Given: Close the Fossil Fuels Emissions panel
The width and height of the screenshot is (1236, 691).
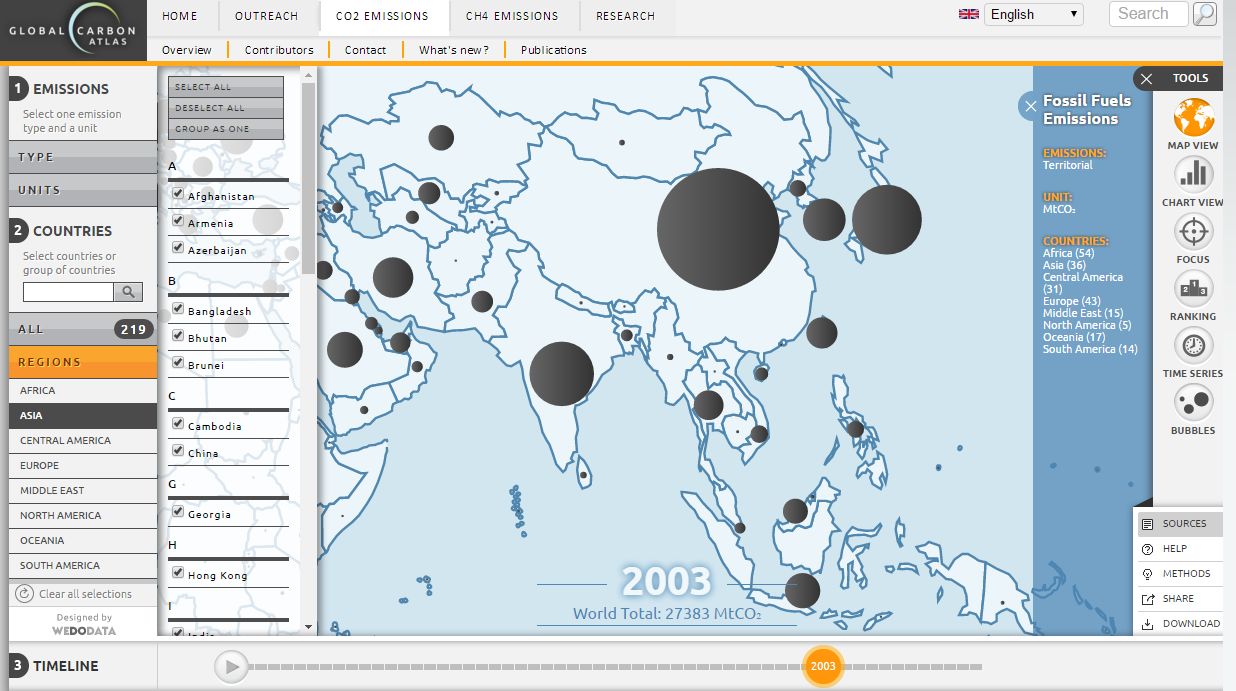Looking at the screenshot, I should point(1030,106).
